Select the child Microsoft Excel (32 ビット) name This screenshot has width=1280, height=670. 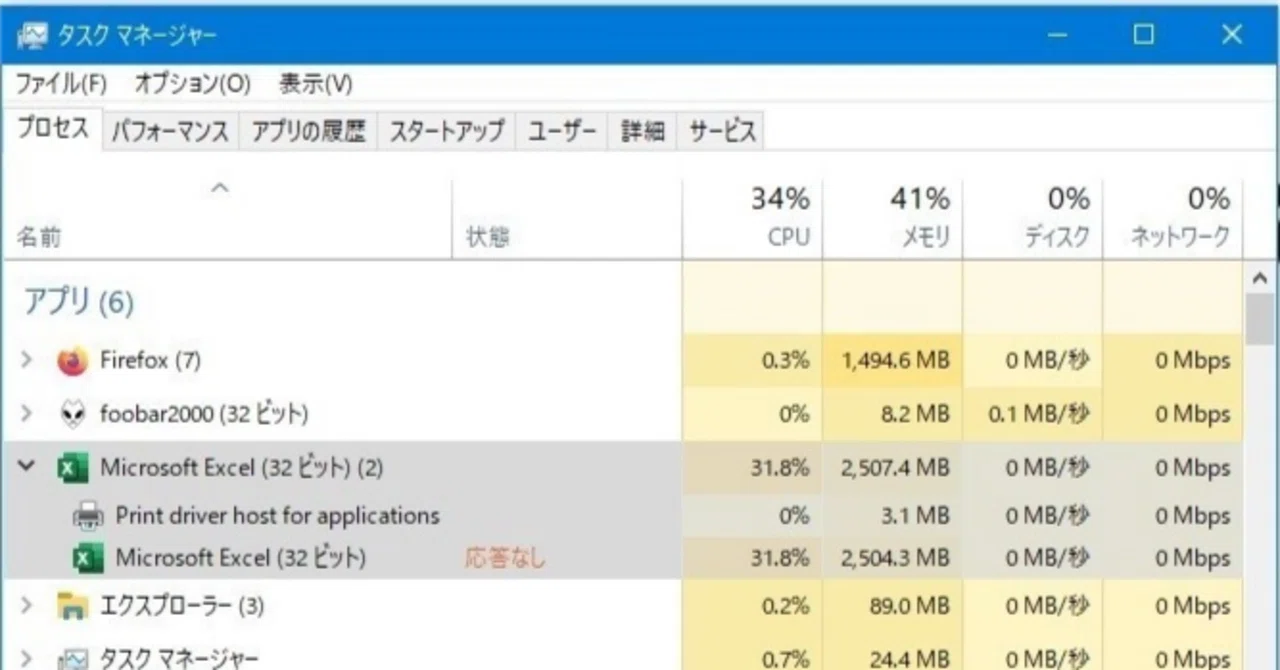[x=241, y=558]
